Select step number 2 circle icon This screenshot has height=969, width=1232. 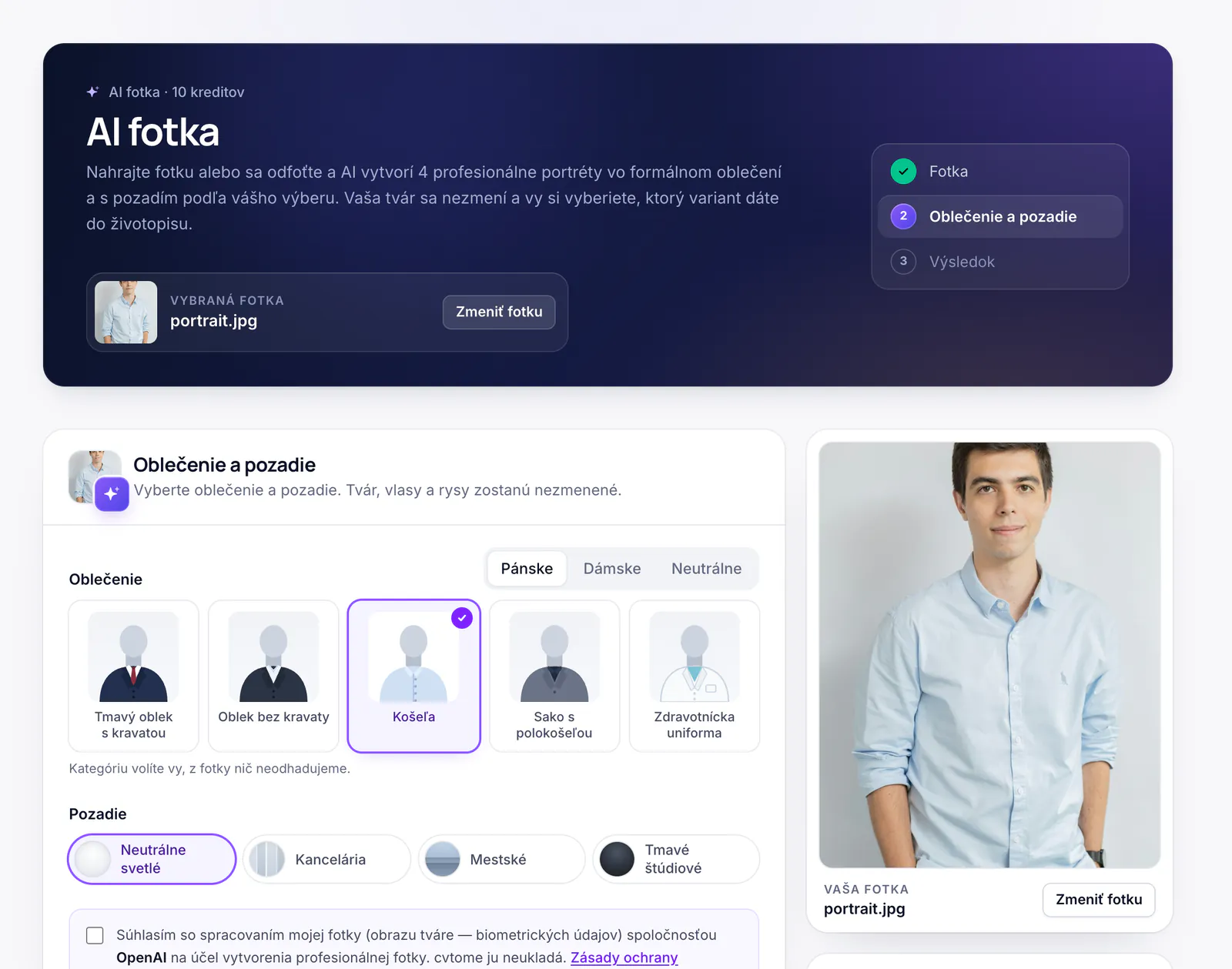[x=903, y=216]
